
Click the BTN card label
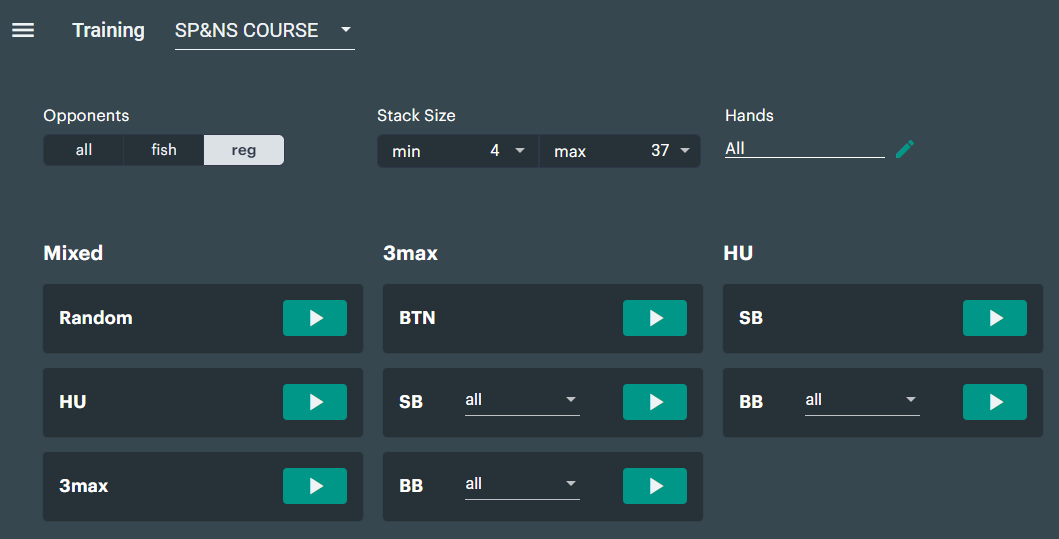[417, 318]
